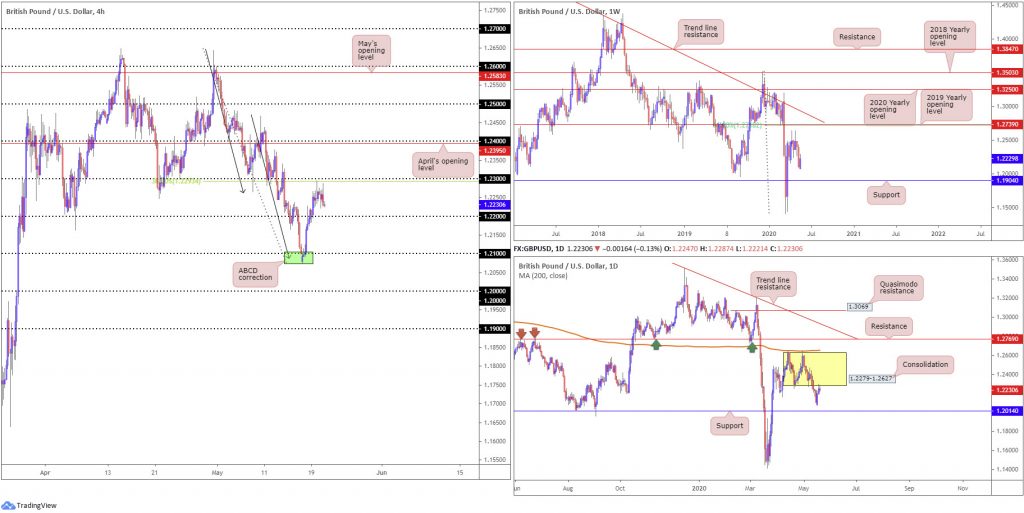Viewport: 1024px width, 513px height.
Task: Click the Consolidation callout
Action: 925,363
